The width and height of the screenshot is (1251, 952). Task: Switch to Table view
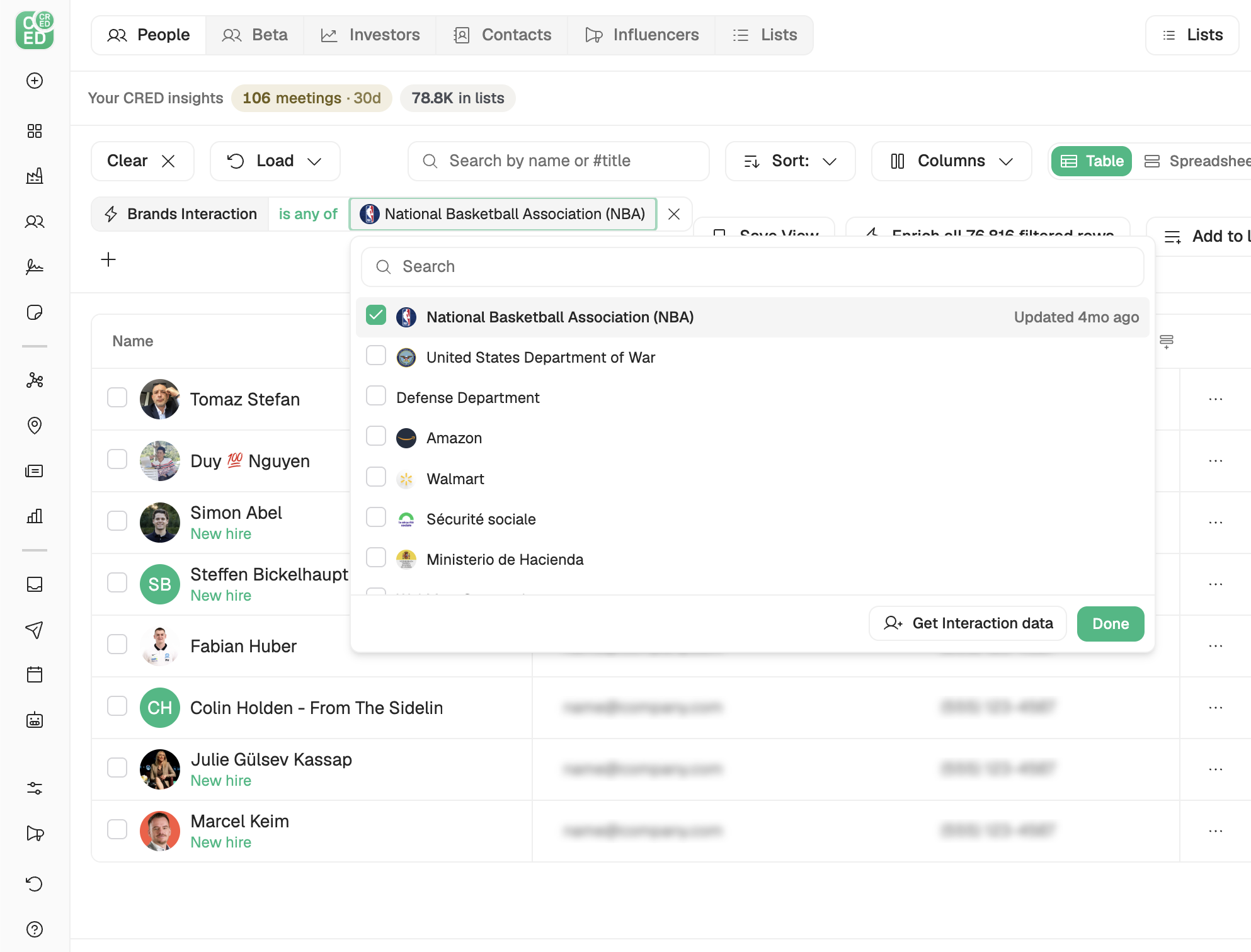[x=1092, y=161]
